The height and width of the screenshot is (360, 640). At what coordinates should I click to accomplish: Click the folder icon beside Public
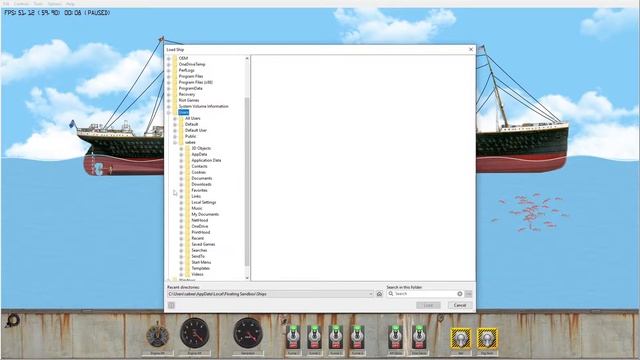click(181, 136)
